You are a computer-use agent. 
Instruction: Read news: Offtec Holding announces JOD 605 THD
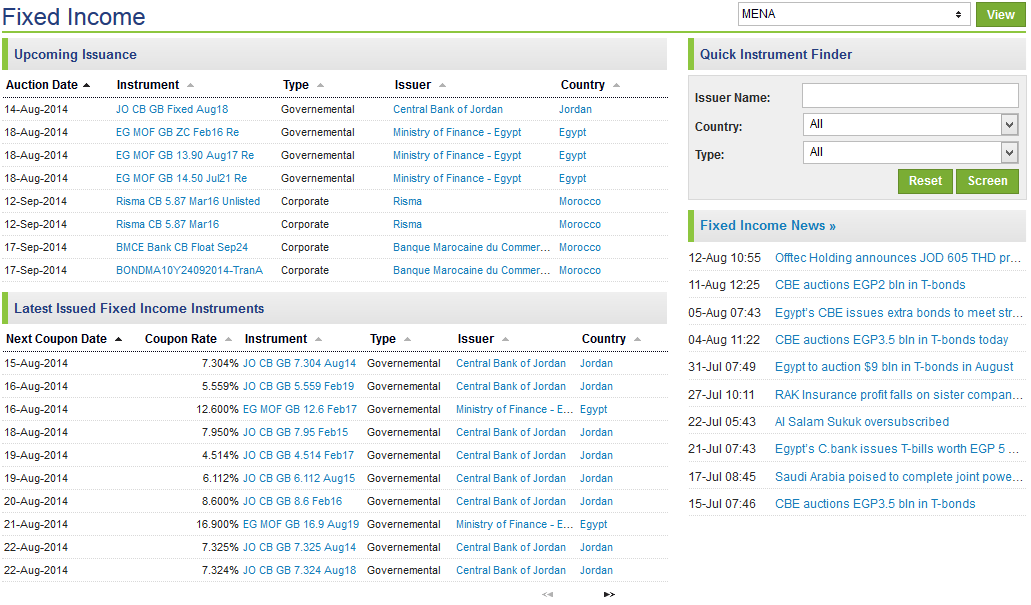tap(898, 258)
